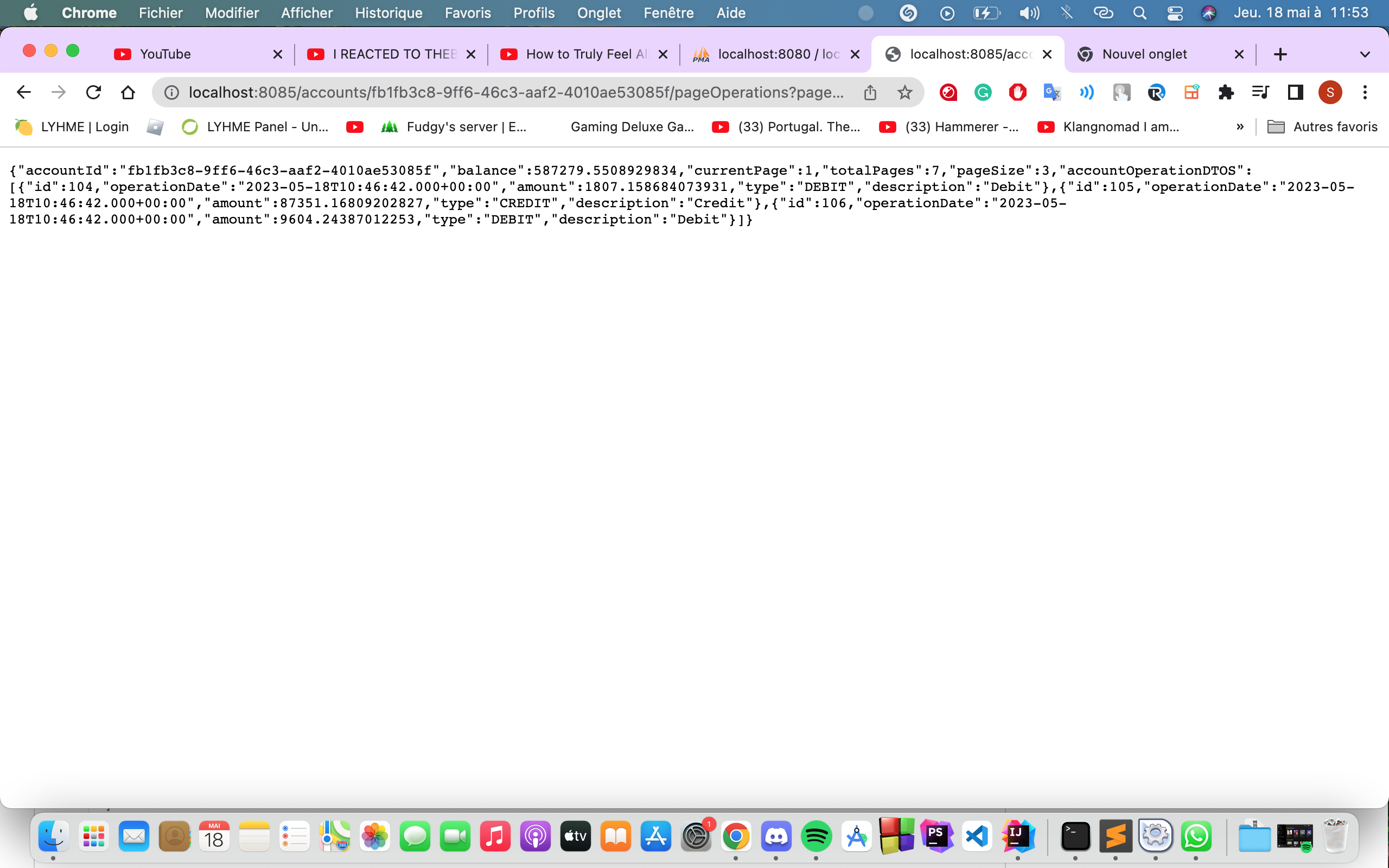Open the Historique menu
This screenshot has width=1389, height=868.
(388, 12)
